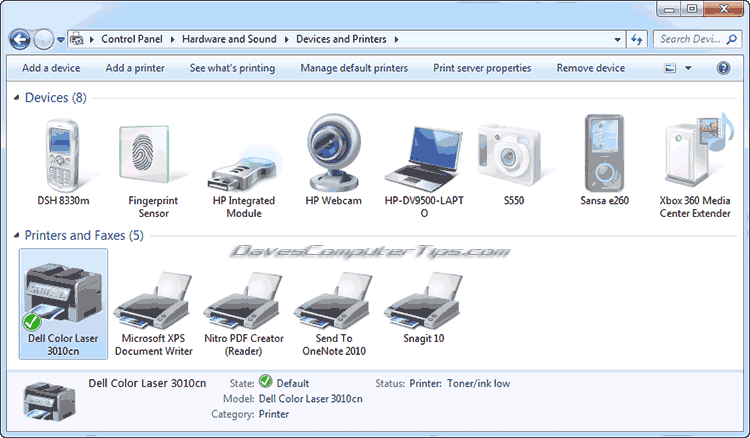
Task: Go back with the Back arrow button
Action: point(20,39)
